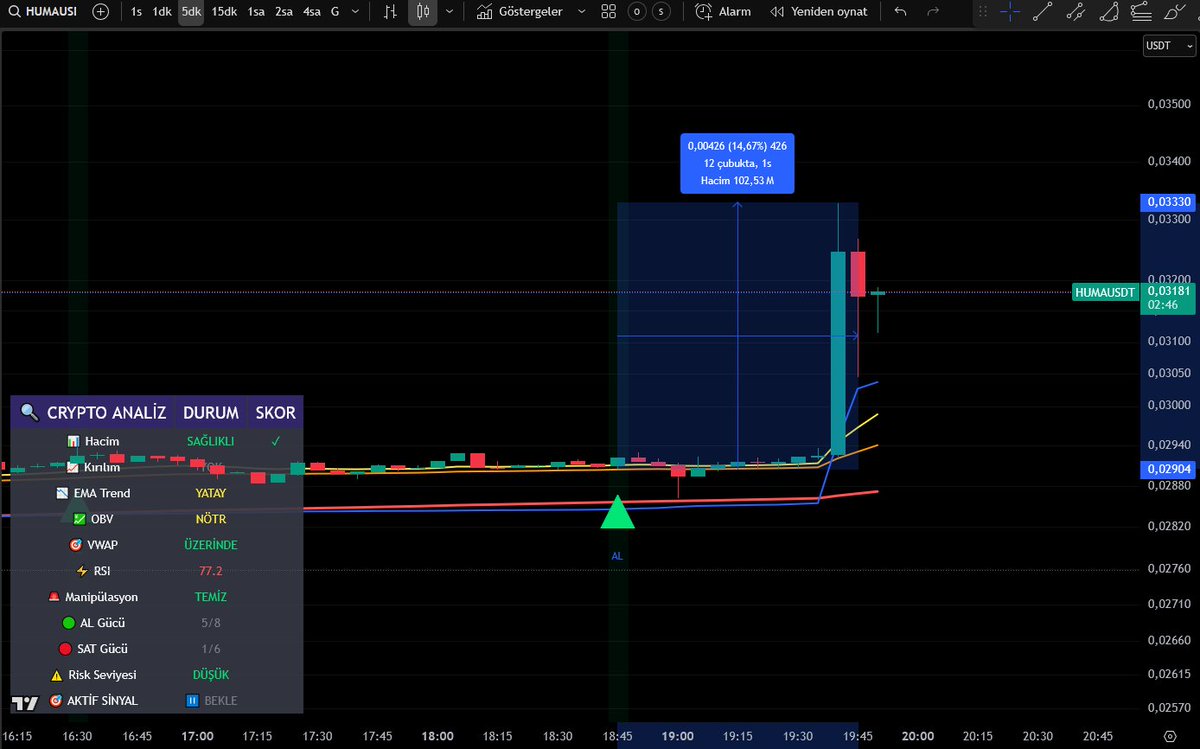Select the candlestick chart type icon
The height and width of the screenshot is (749, 1200).
pyautogui.click(x=423, y=12)
